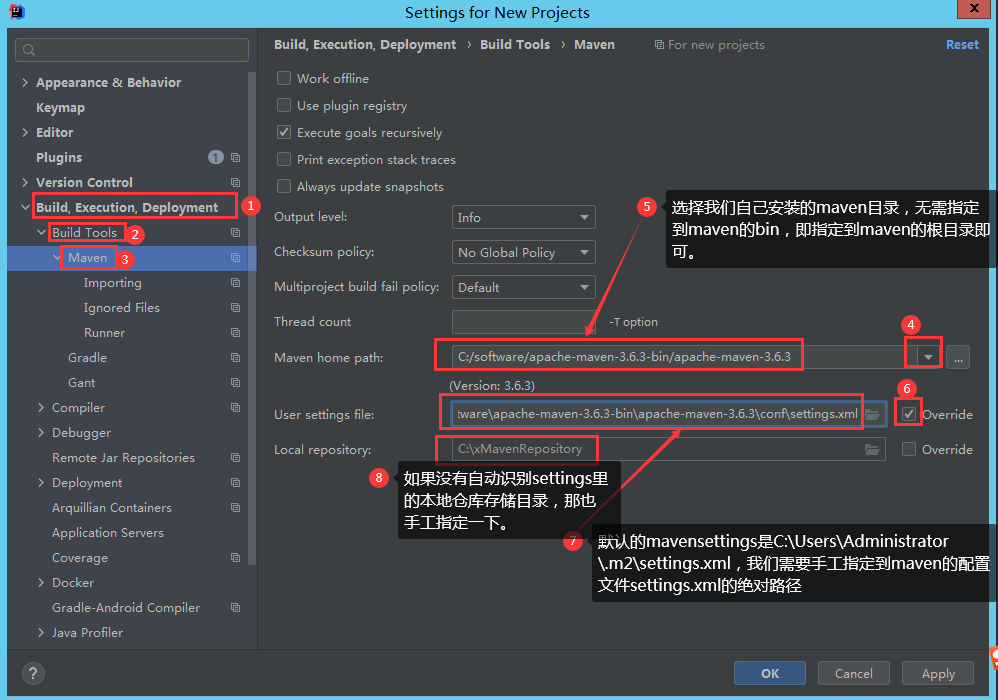The width and height of the screenshot is (998, 700).
Task: Click the project-level icon beside Coverage
Action: pos(235,557)
